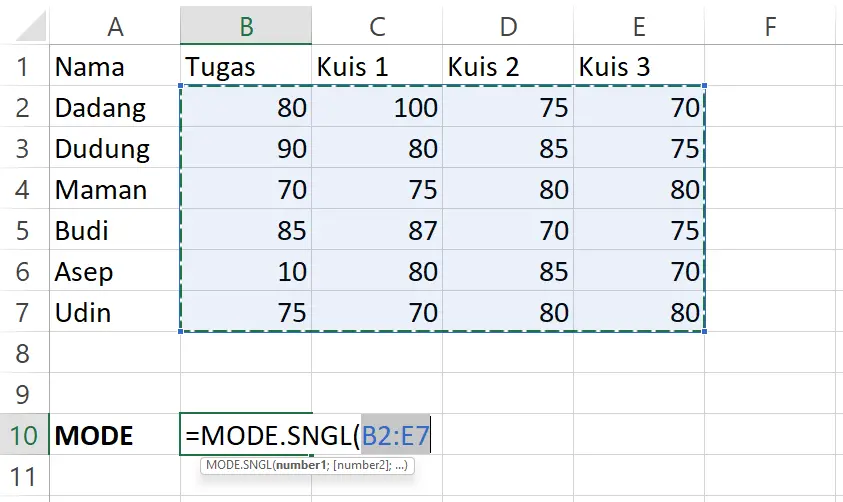This screenshot has height=502, width=843.
Task: Click the Udin name cell
Action: coord(115,312)
